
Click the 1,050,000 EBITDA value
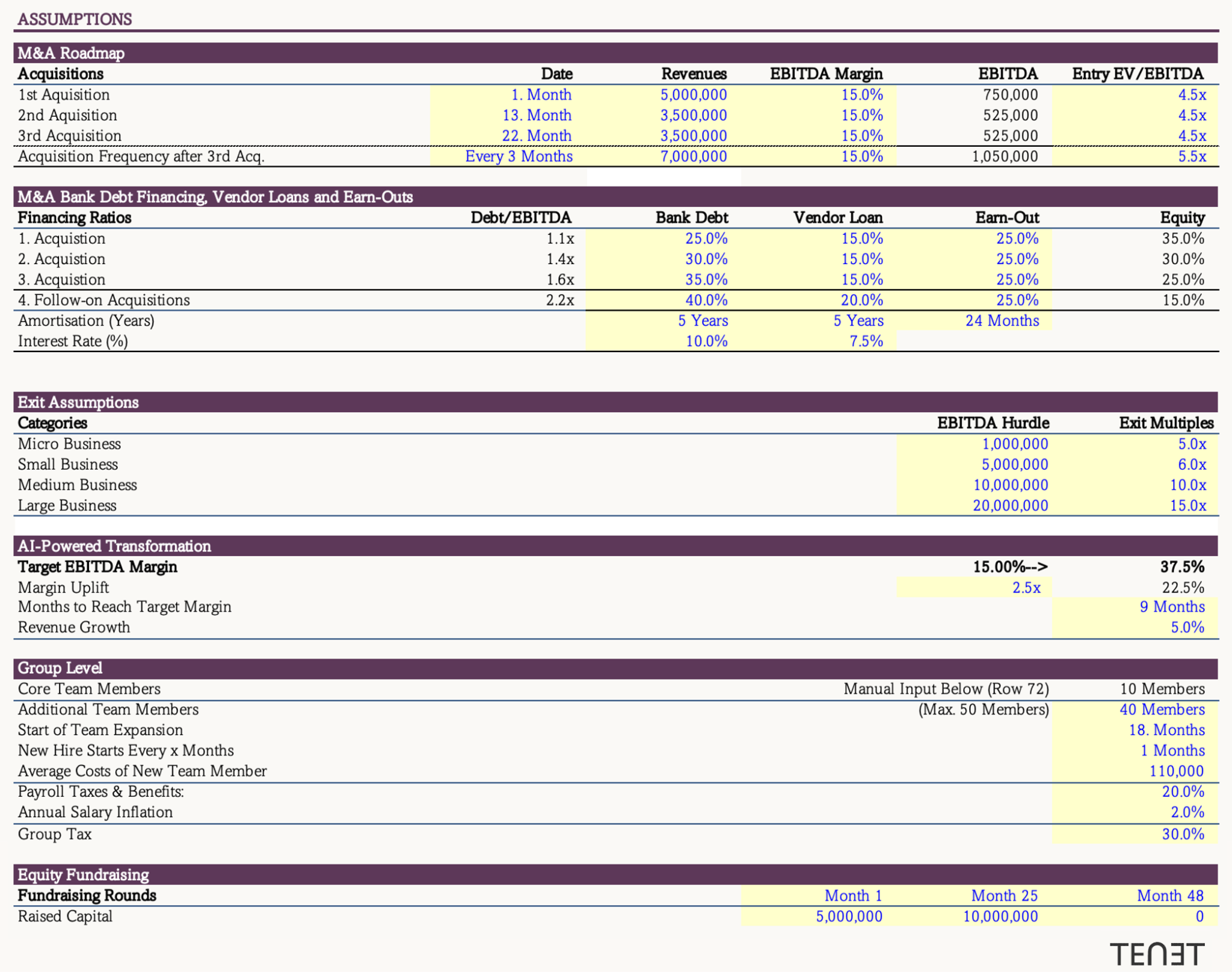point(1005,156)
